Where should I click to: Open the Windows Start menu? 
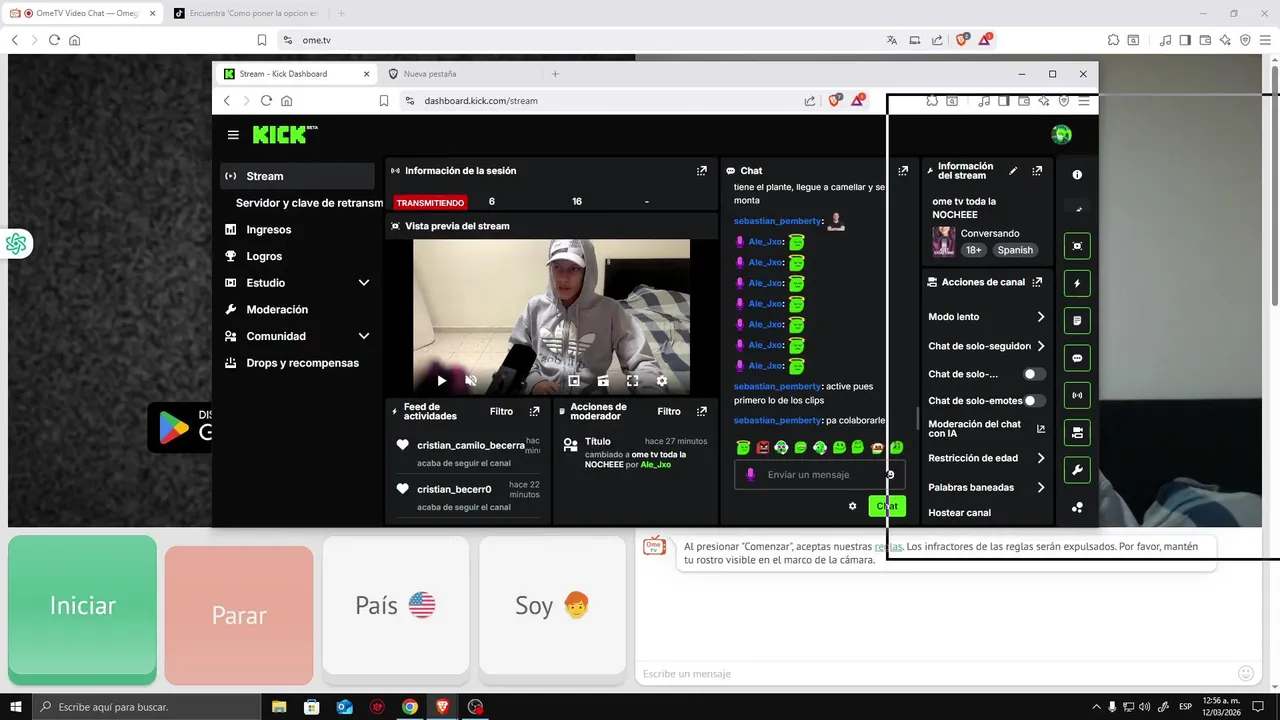tap(15, 707)
